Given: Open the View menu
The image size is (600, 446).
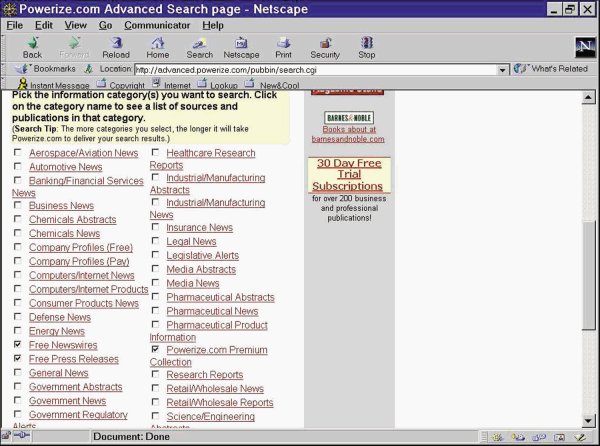Looking at the screenshot, I should pyautogui.click(x=75, y=25).
